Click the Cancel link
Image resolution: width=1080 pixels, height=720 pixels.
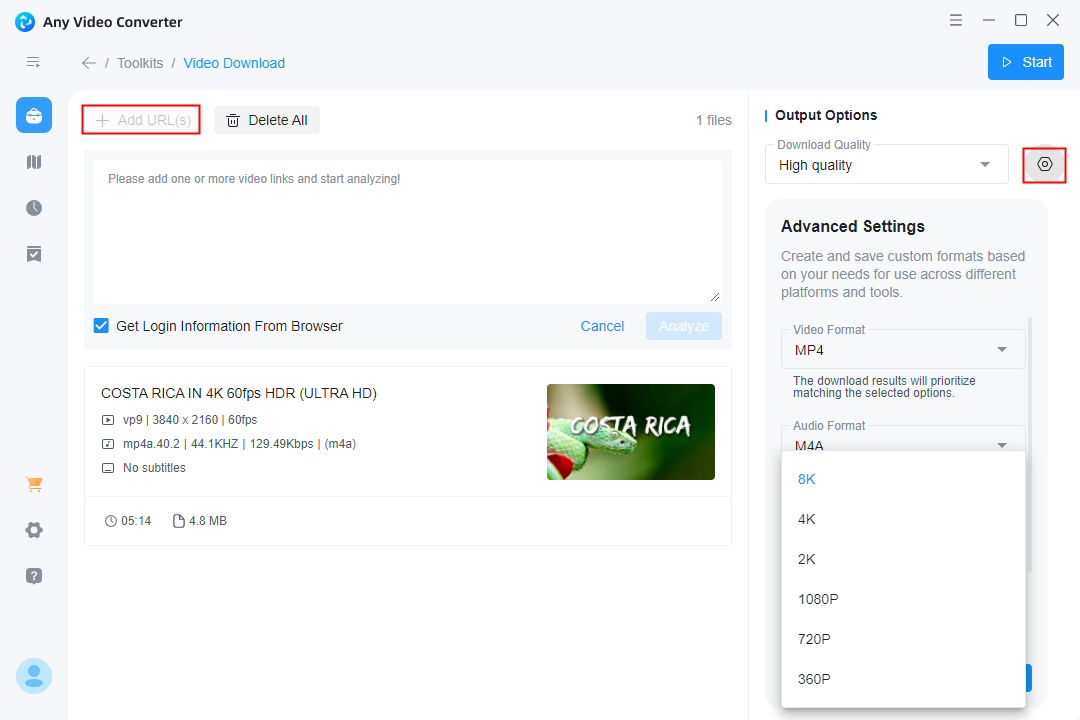602,326
